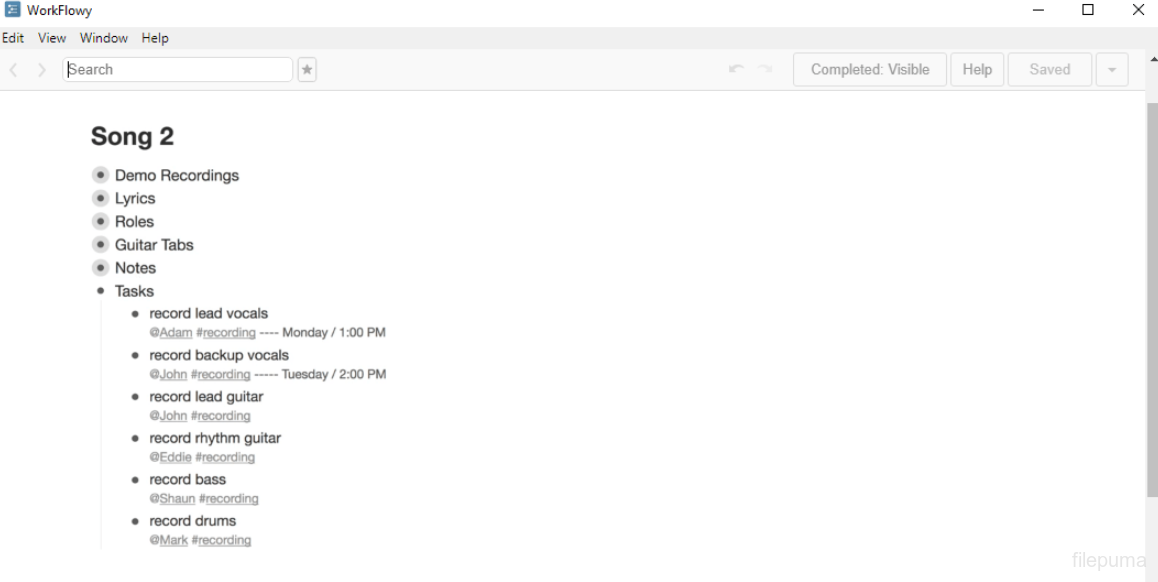Click the bullet next to record bass
This screenshot has height=582, width=1158.
pos(135,480)
